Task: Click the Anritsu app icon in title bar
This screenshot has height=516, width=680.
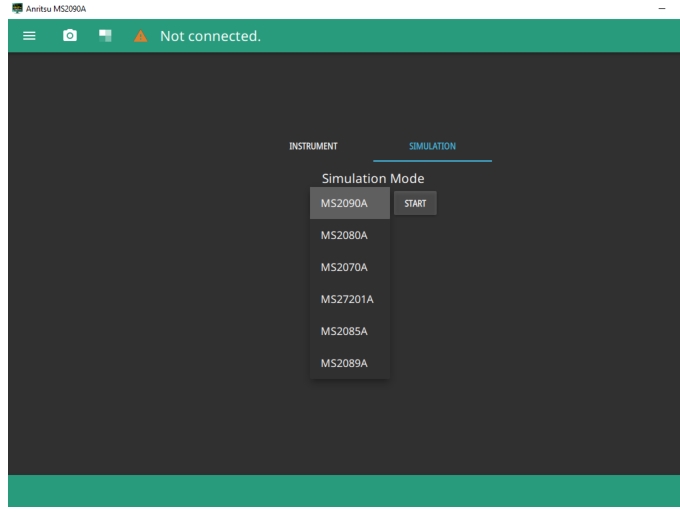Action: point(11,9)
